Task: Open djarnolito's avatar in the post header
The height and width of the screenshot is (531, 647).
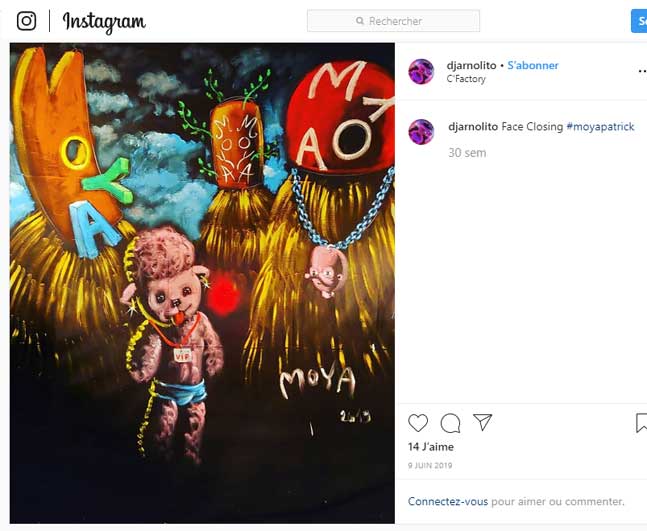Action: tap(421, 71)
